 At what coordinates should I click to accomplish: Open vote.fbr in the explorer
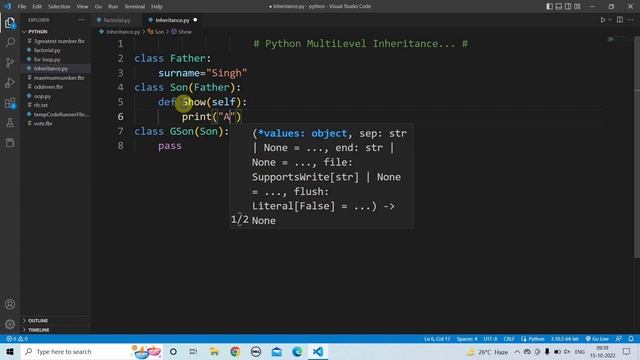(43, 123)
